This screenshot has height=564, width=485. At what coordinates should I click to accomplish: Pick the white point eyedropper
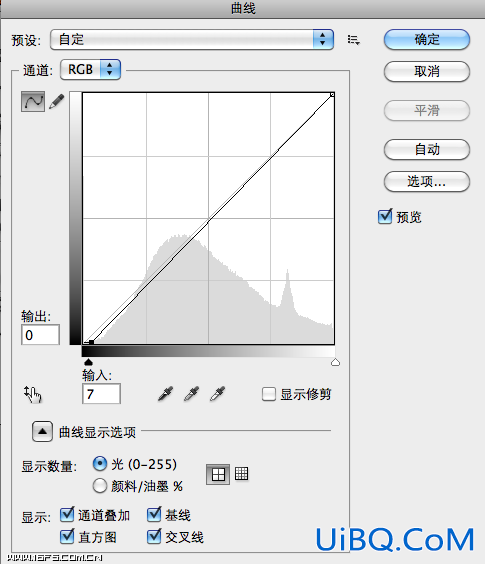[x=217, y=394]
